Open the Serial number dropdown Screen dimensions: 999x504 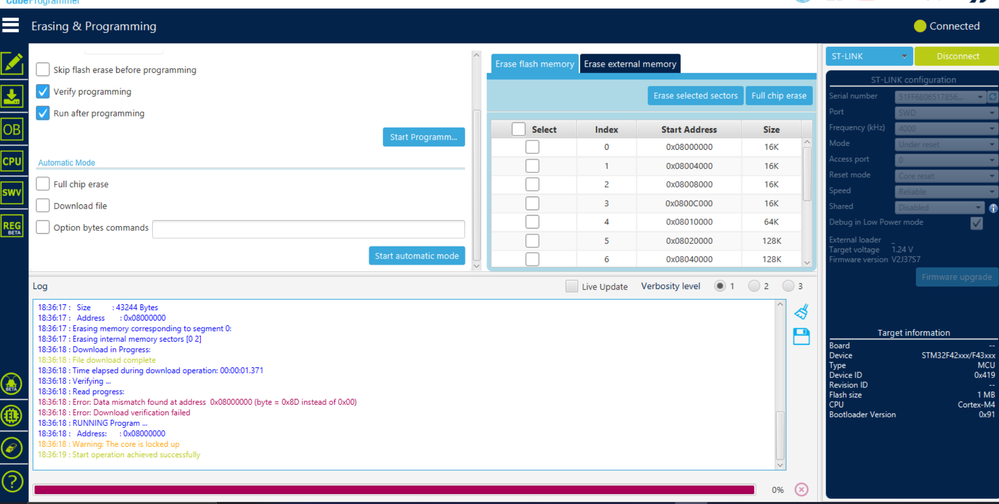[x=940, y=97]
